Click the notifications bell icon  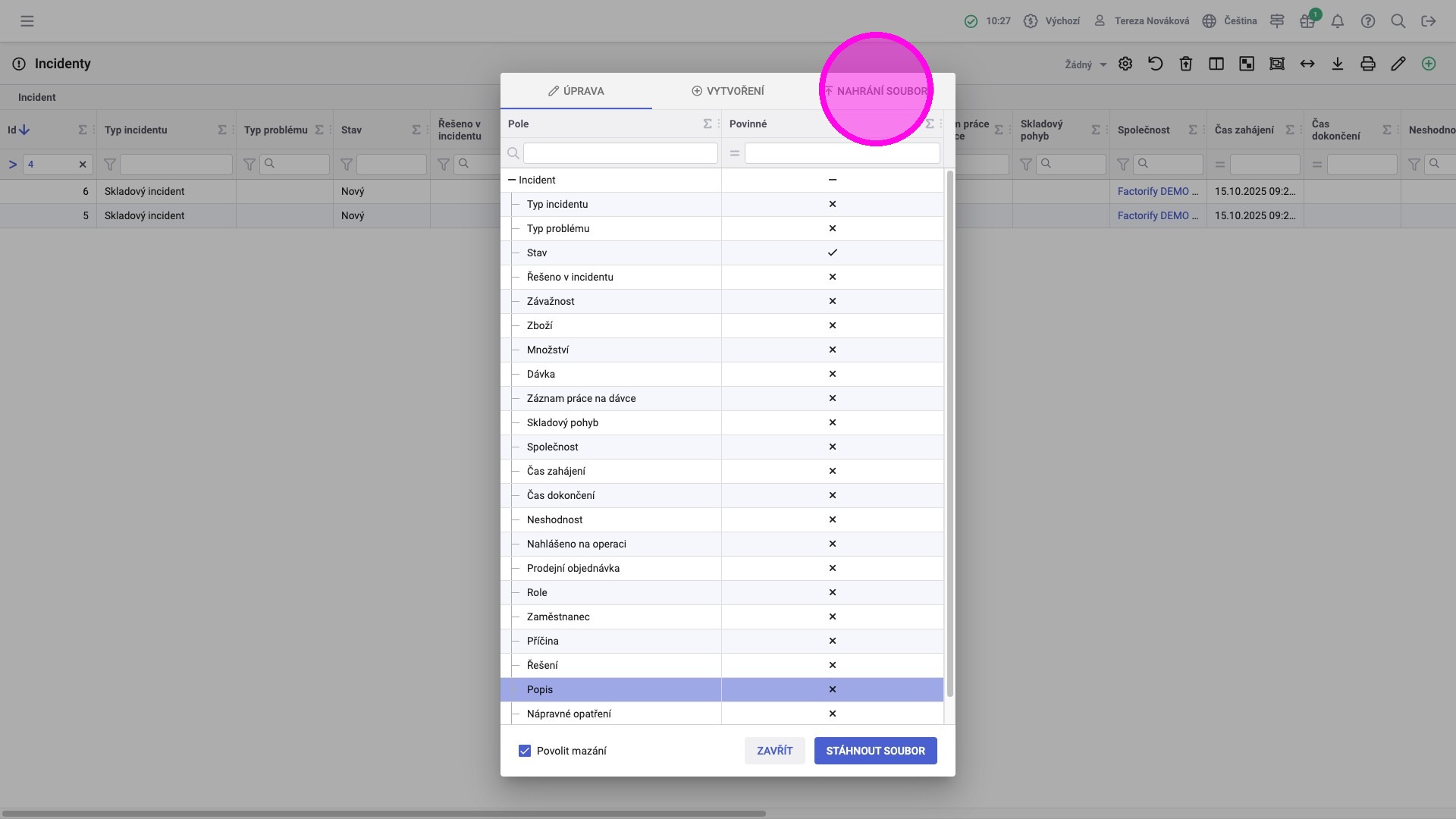1338,21
